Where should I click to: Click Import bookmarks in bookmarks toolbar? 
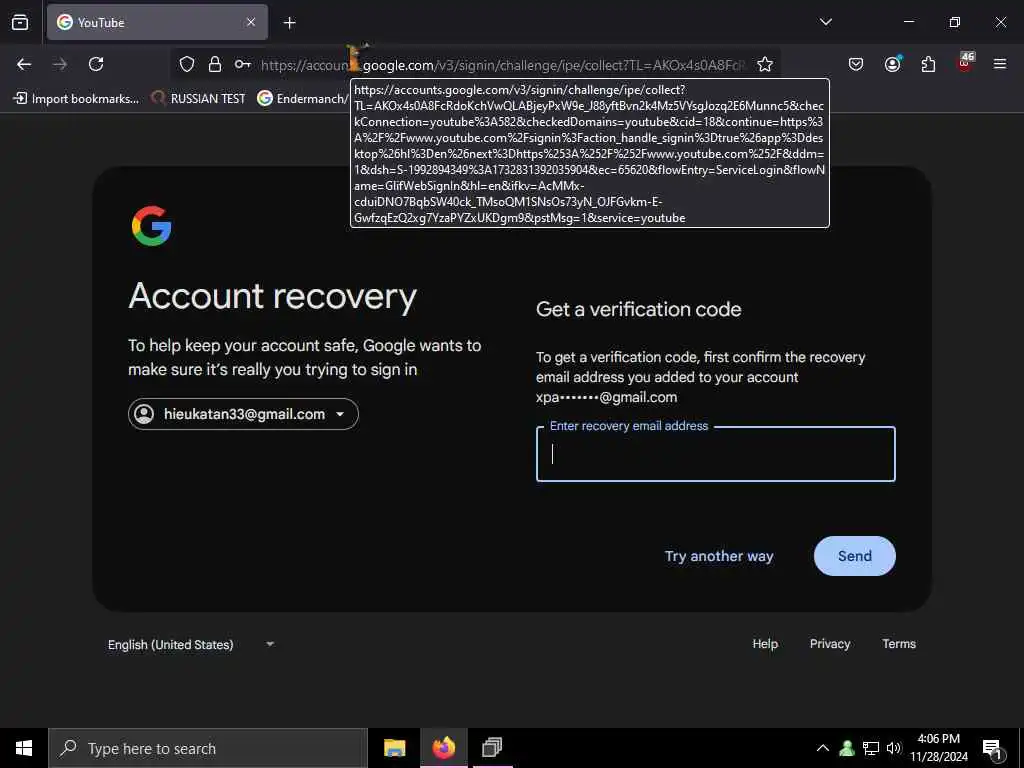coord(77,99)
